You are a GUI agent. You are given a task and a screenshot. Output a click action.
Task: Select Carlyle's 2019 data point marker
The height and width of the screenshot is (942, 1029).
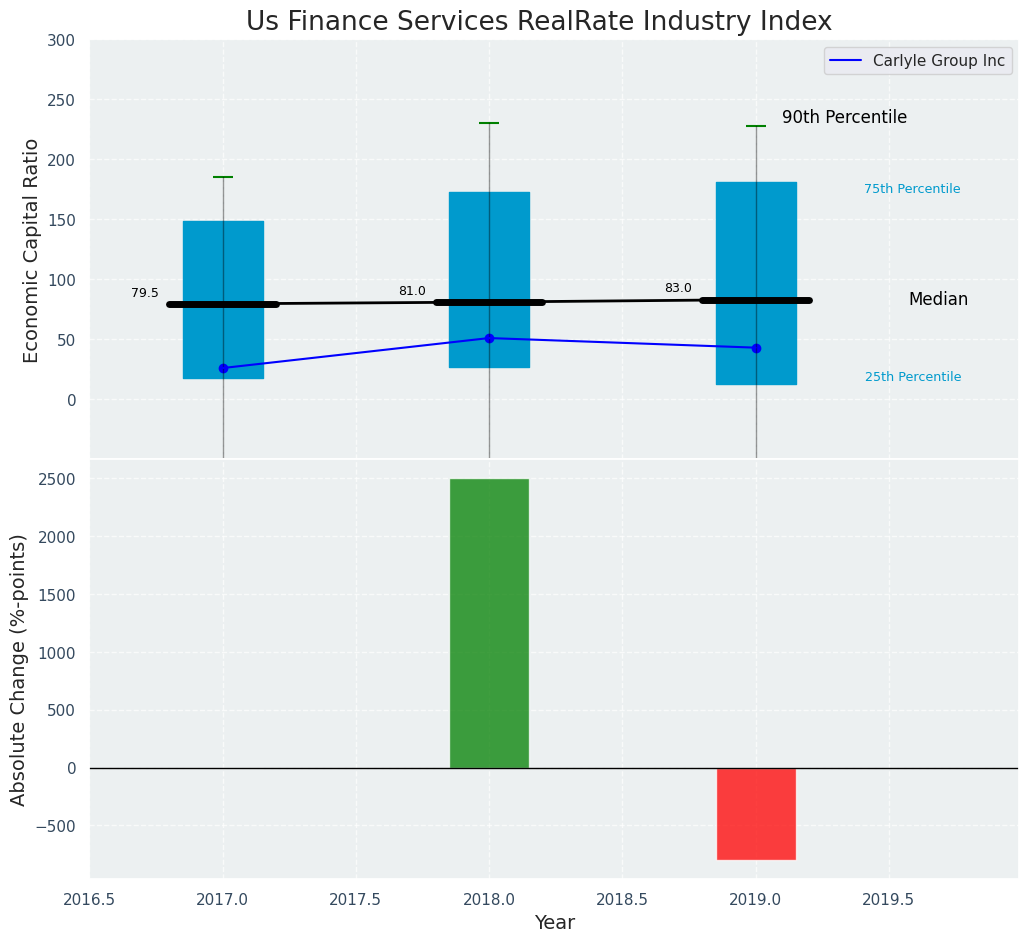click(756, 348)
